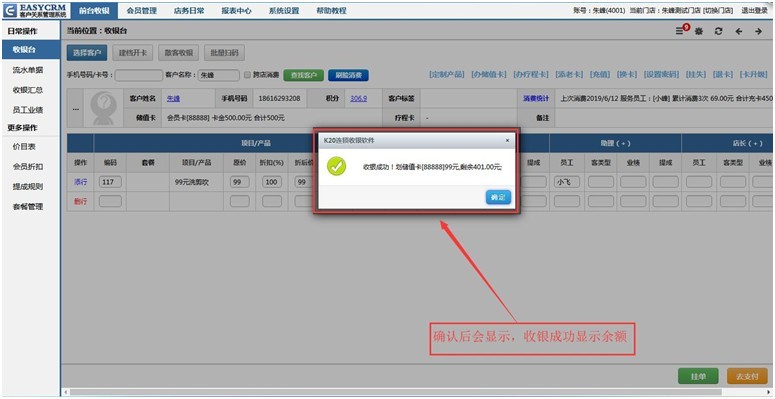775x399 pixels.
Task: Click the [定制产品] link
Action: (447, 74)
